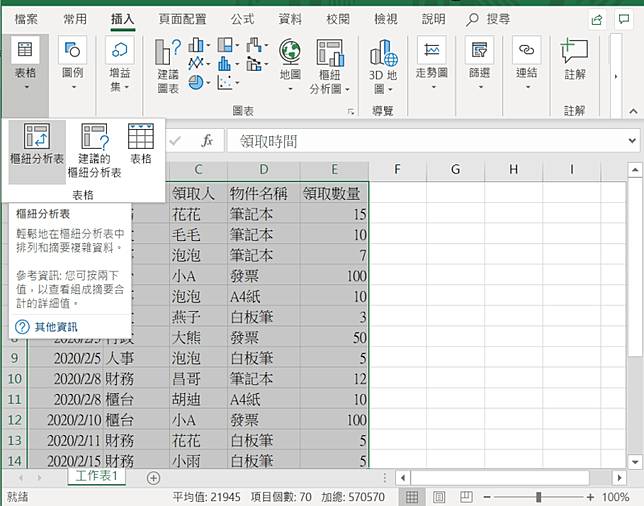Switch to the 公式 ribbon tab

coord(242,18)
